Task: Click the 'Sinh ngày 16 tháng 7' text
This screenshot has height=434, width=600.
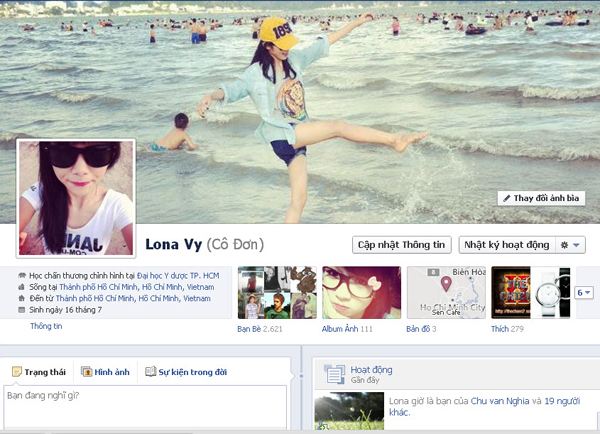Action: pos(65,310)
